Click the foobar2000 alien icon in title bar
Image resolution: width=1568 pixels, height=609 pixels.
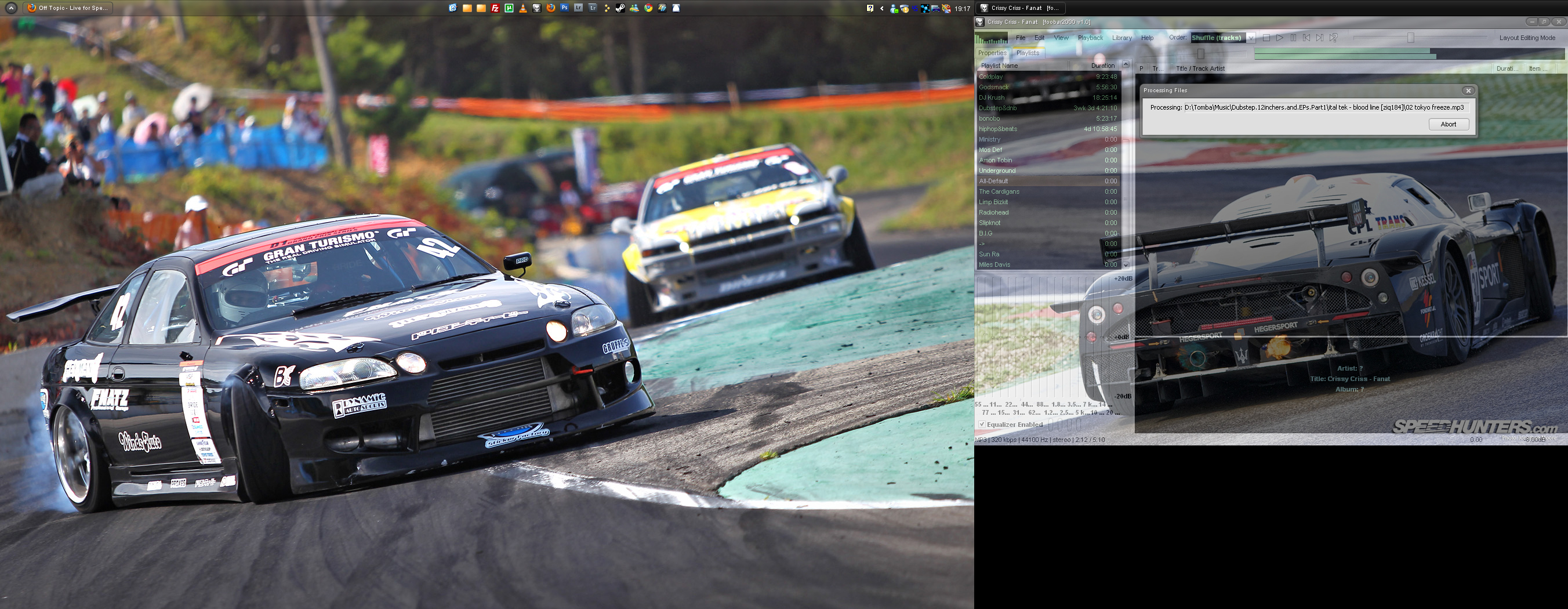980,22
